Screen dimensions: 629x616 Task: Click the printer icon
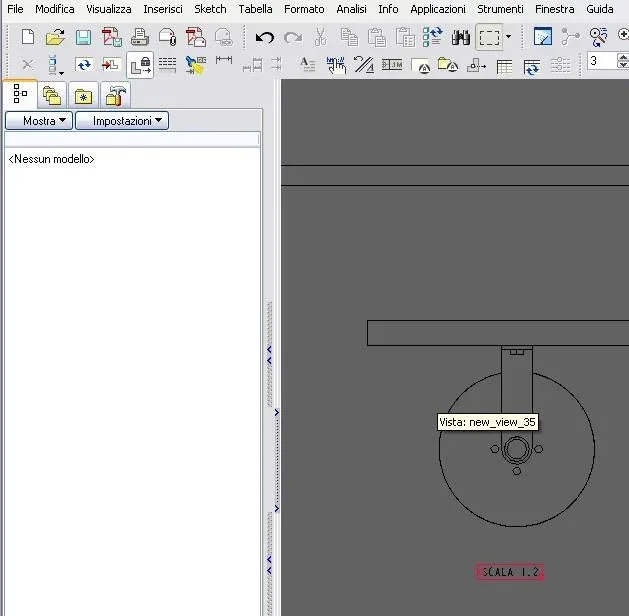(x=140, y=37)
